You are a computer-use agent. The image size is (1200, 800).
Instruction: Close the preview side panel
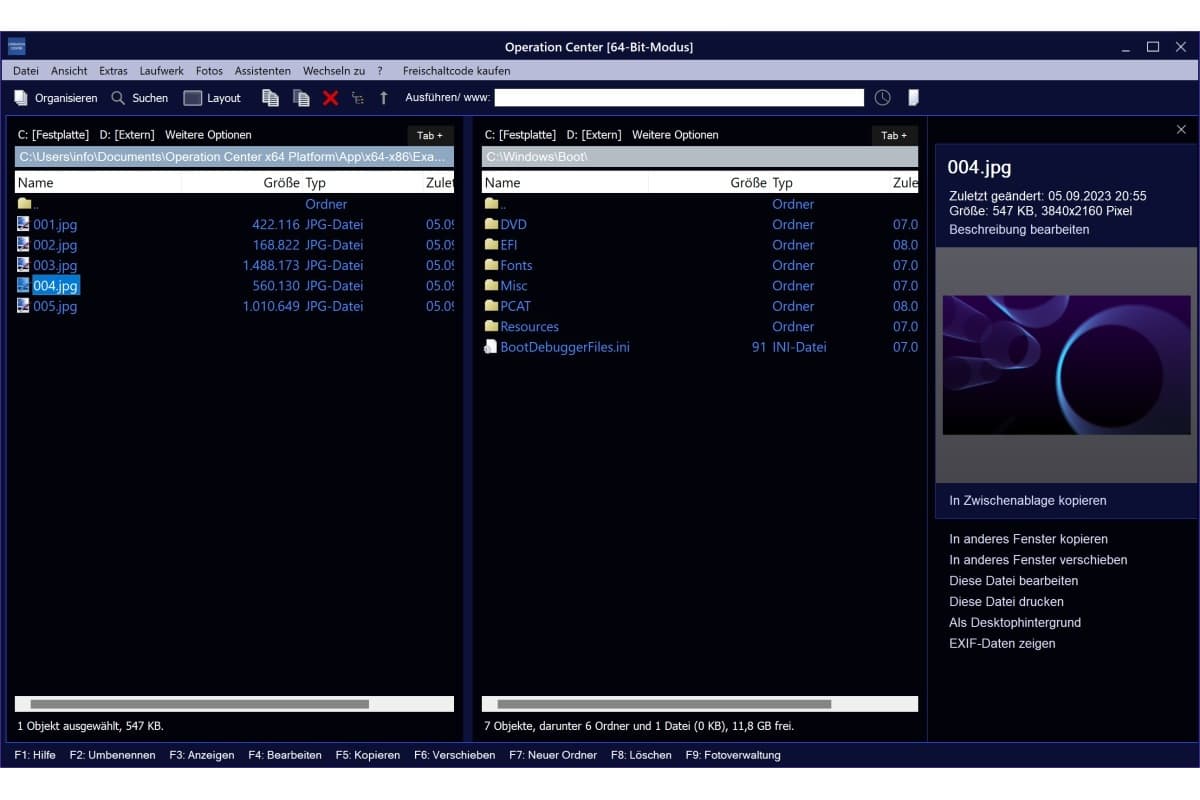pyautogui.click(x=1181, y=130)
